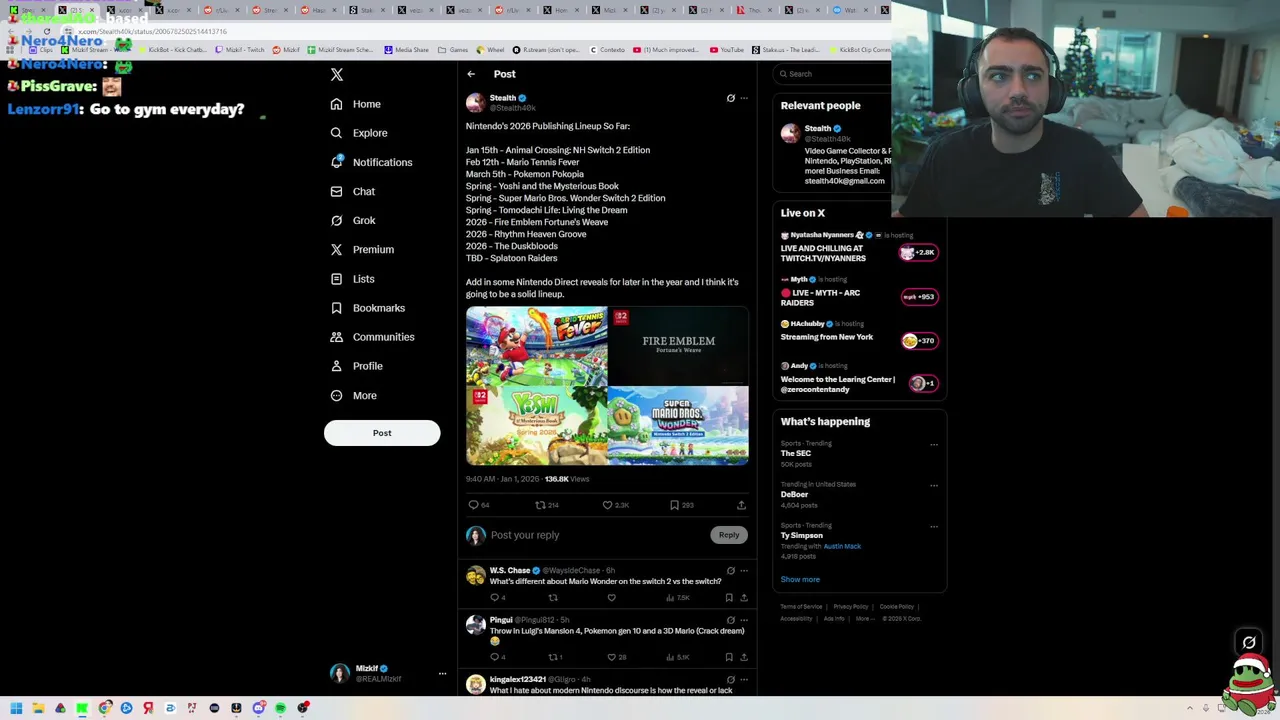Bookmark Stealth's Nintendo lineup post
Image resolution: width=1280 pixels, height=720 pixels.
(674, 505)
